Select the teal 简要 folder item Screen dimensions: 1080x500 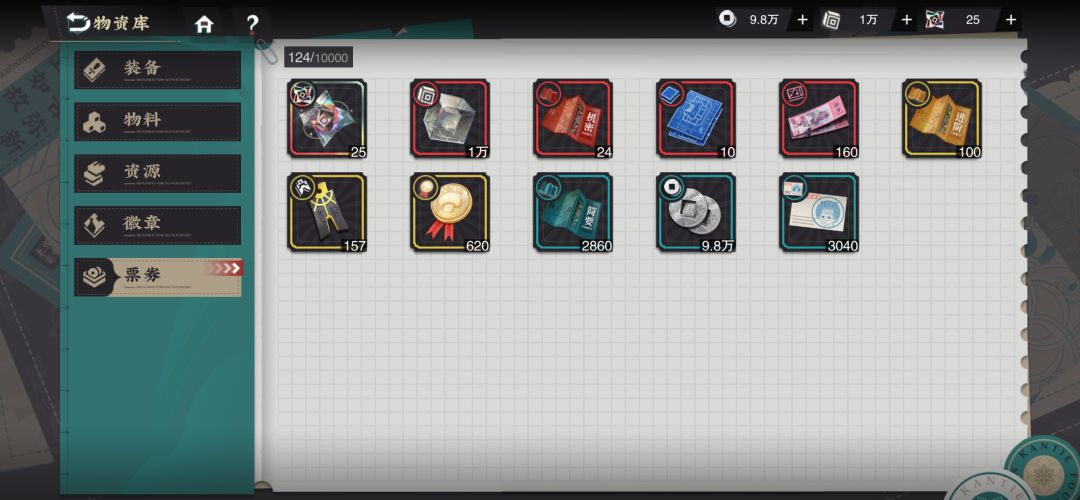[573, 212]
